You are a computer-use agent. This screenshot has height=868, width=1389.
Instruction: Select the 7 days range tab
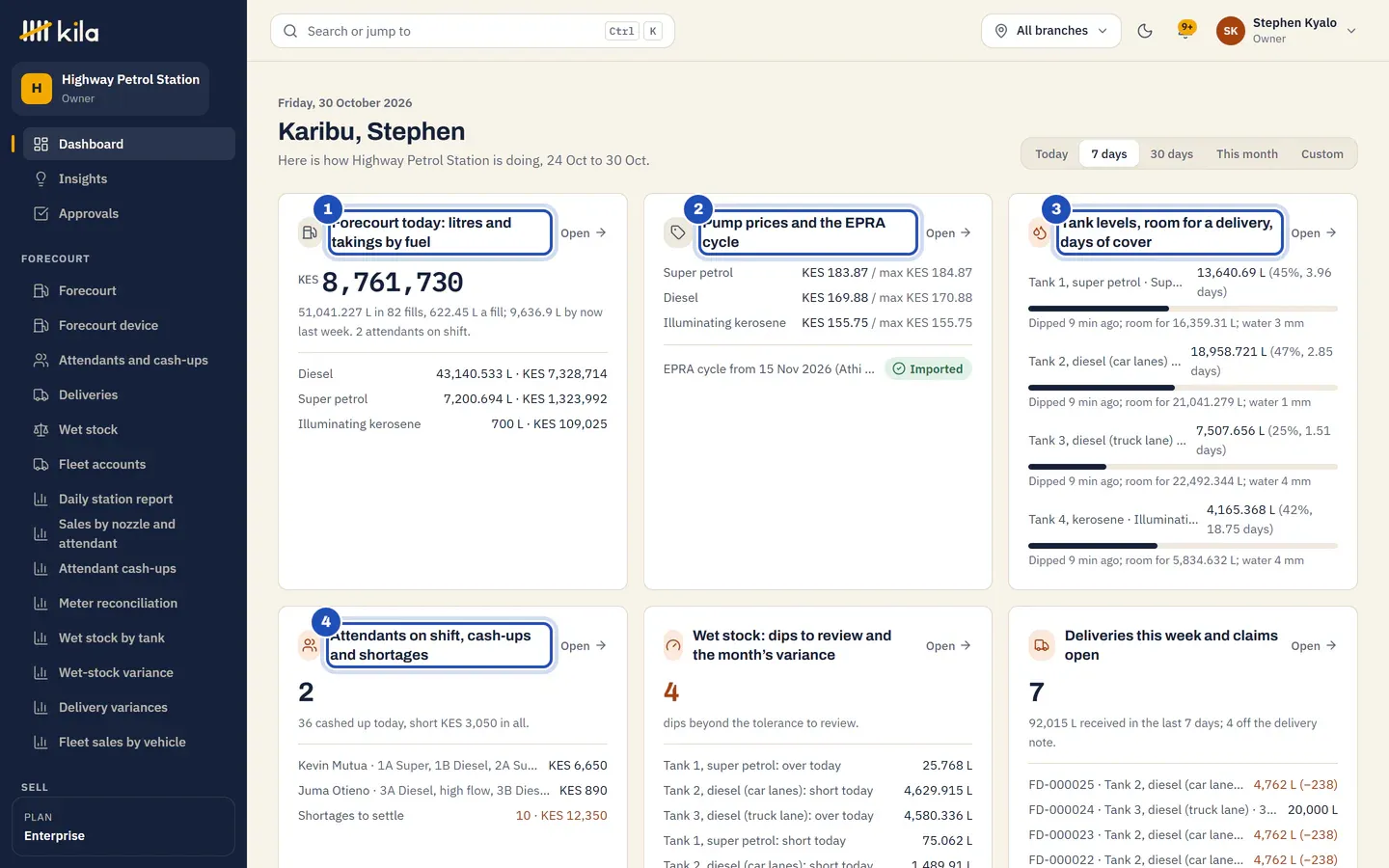click(x=1109, y=154)
